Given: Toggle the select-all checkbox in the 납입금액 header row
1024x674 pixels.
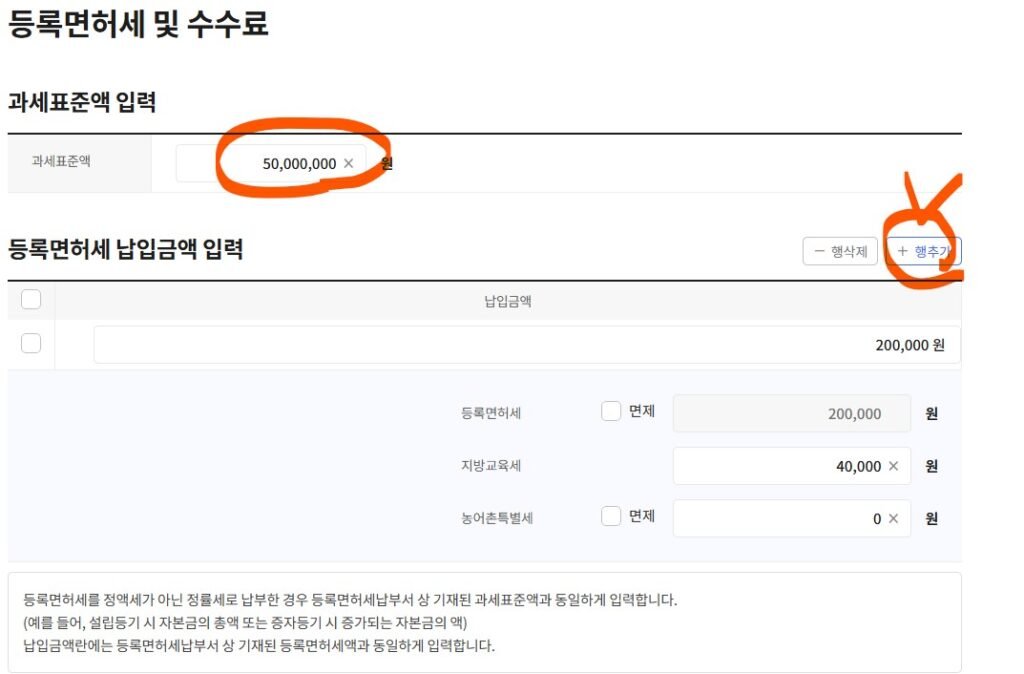Looking at the screenshot, I should [31, 299].
